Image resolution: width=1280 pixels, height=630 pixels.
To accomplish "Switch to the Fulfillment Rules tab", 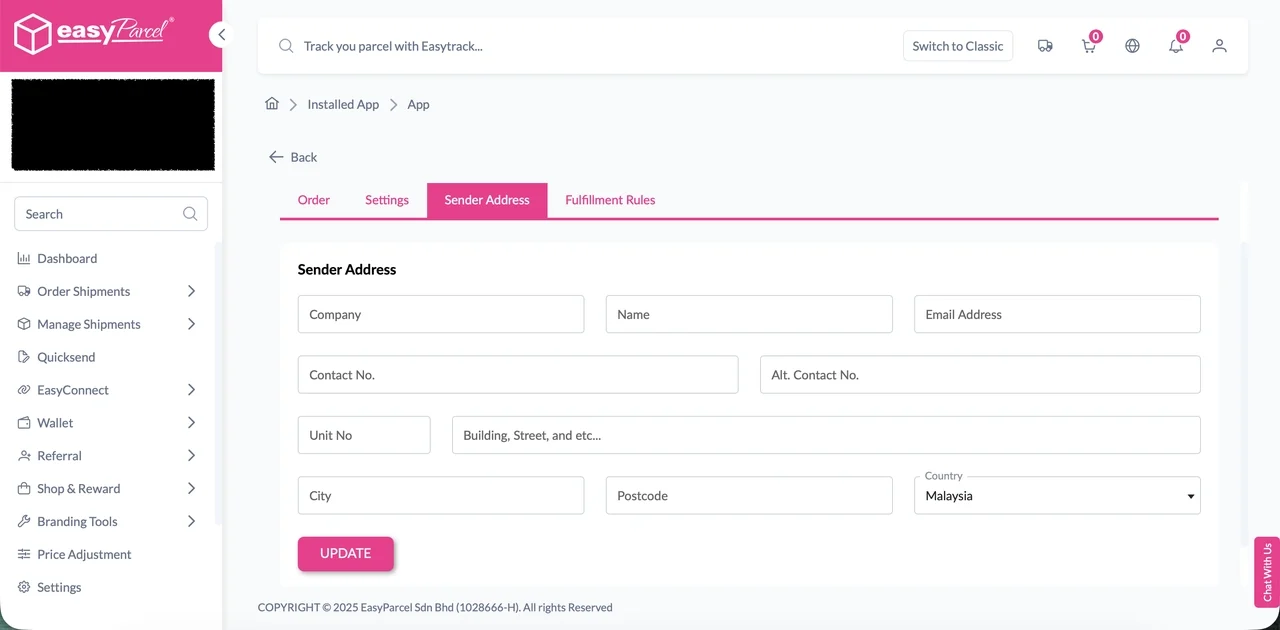I will tap(610, 200).
